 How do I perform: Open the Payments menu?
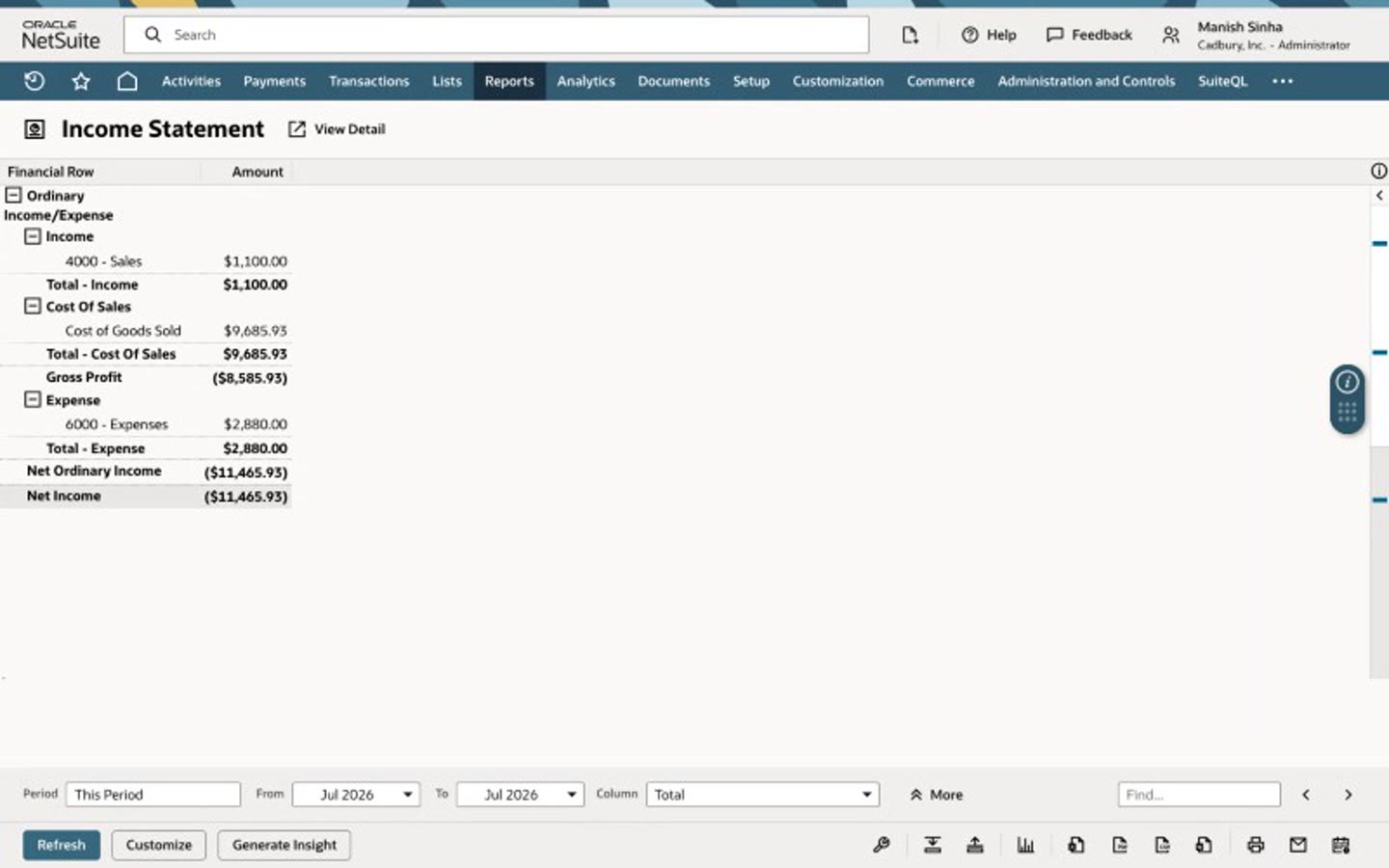point(274,81)
